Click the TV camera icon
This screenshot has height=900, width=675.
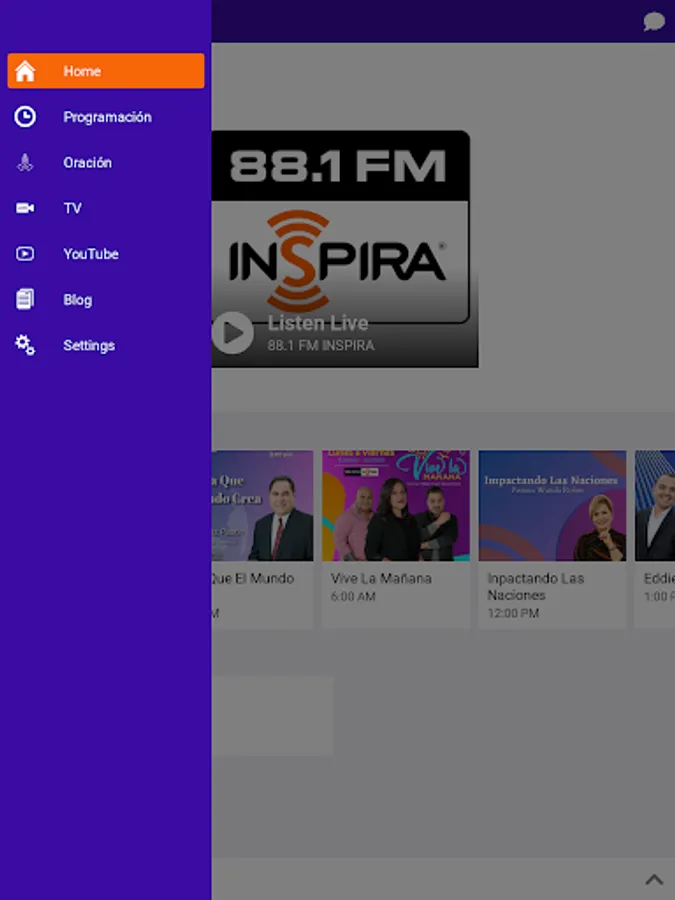click(x=25, y=208)
